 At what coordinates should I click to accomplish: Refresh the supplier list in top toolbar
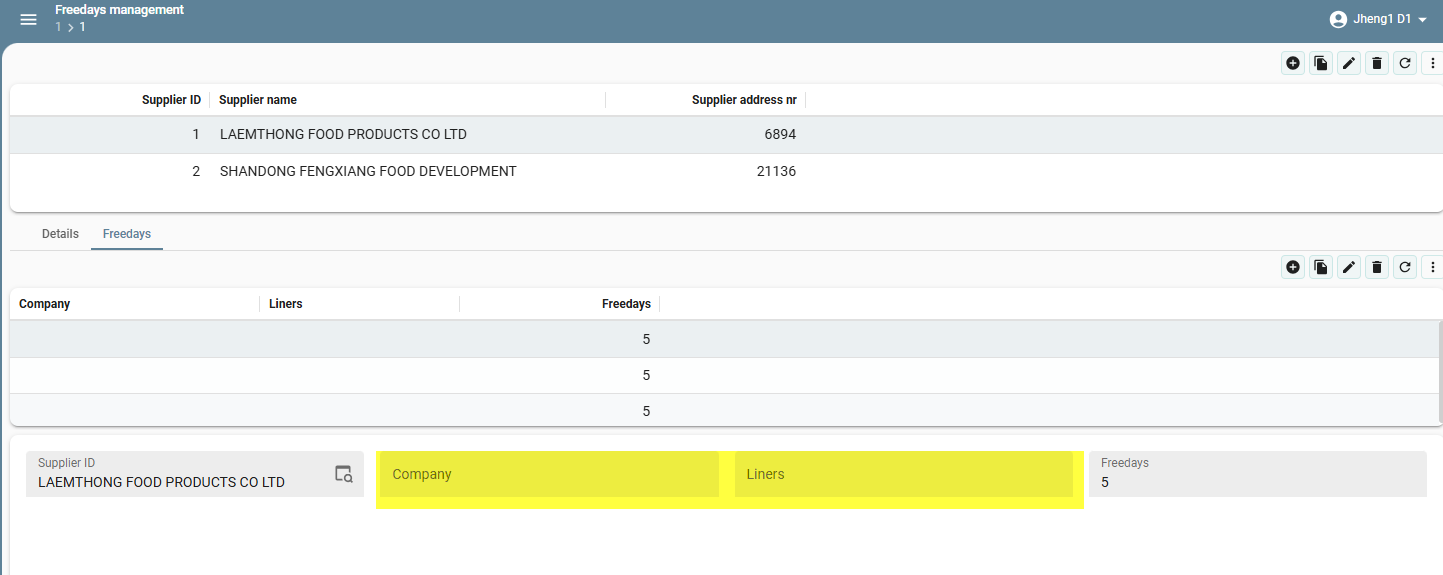pos(1405,63)
